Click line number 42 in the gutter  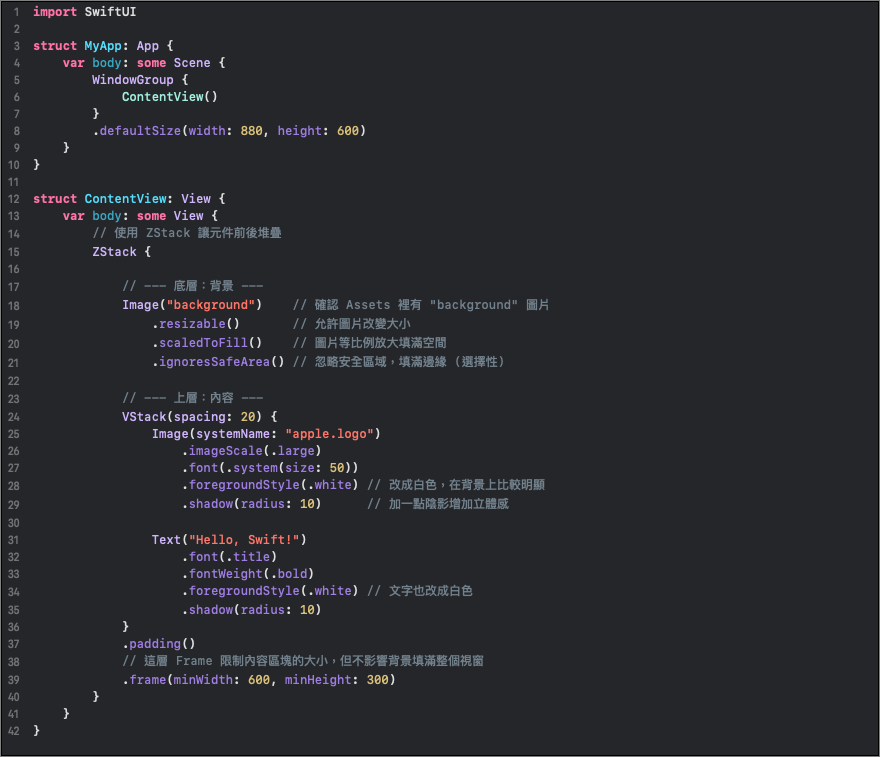13,731
